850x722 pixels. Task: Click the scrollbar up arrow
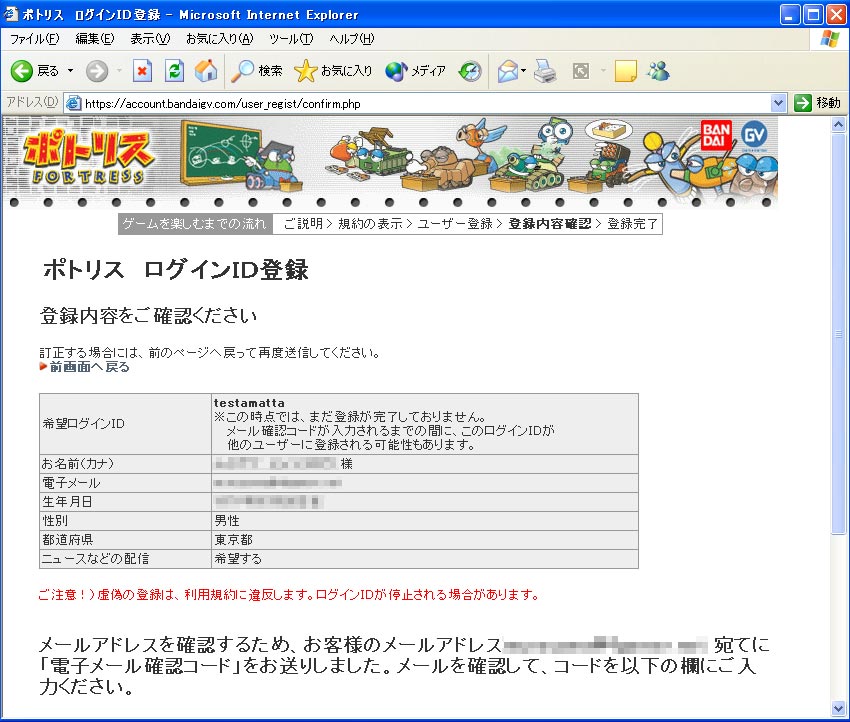838,125
